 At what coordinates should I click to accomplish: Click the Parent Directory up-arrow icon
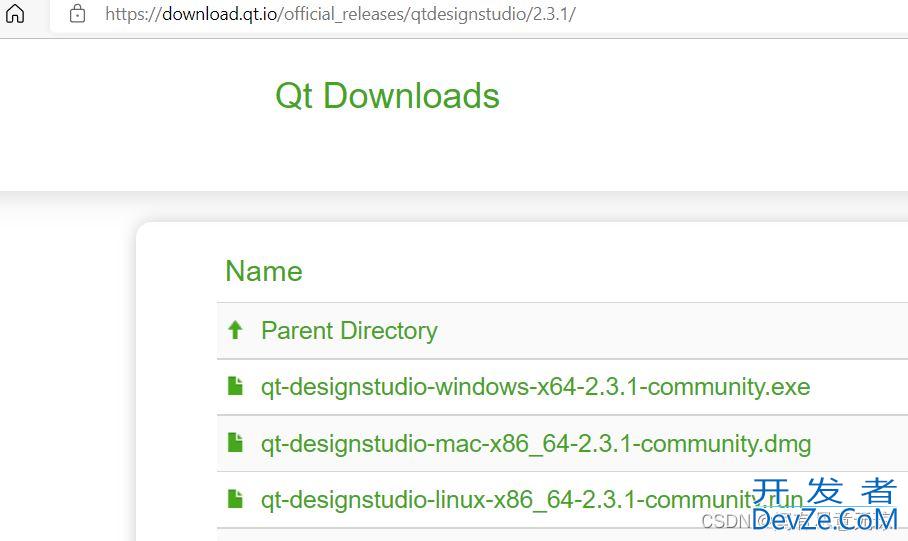(x=235, y=330)
